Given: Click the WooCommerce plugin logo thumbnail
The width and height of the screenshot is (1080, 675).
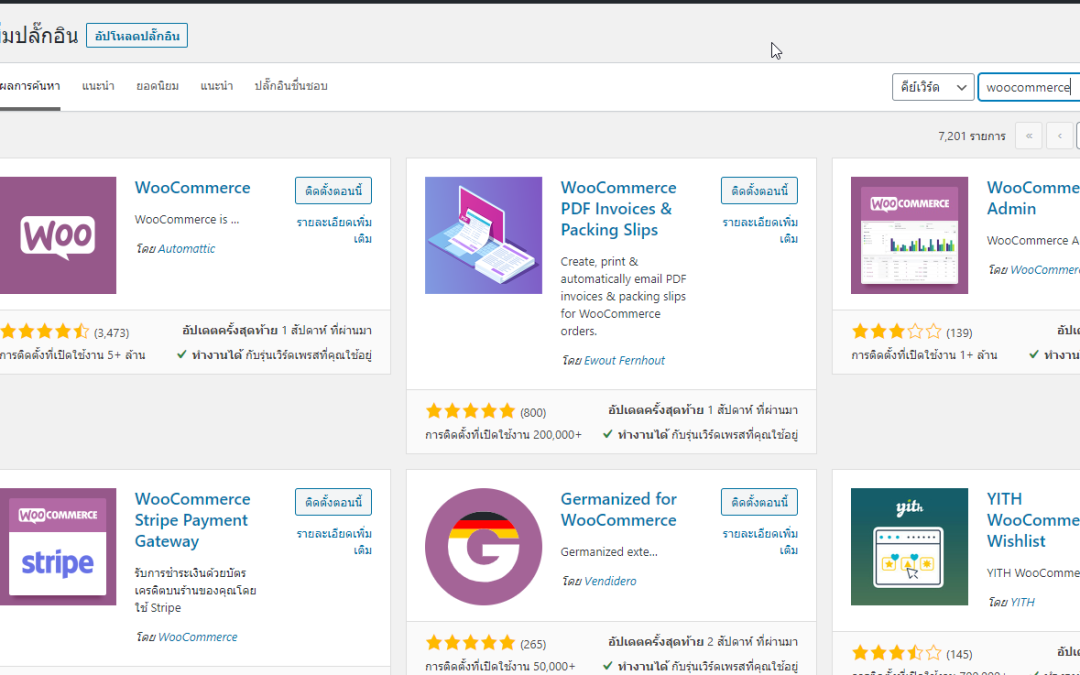Looking at the screenshot, I should 58,236.
